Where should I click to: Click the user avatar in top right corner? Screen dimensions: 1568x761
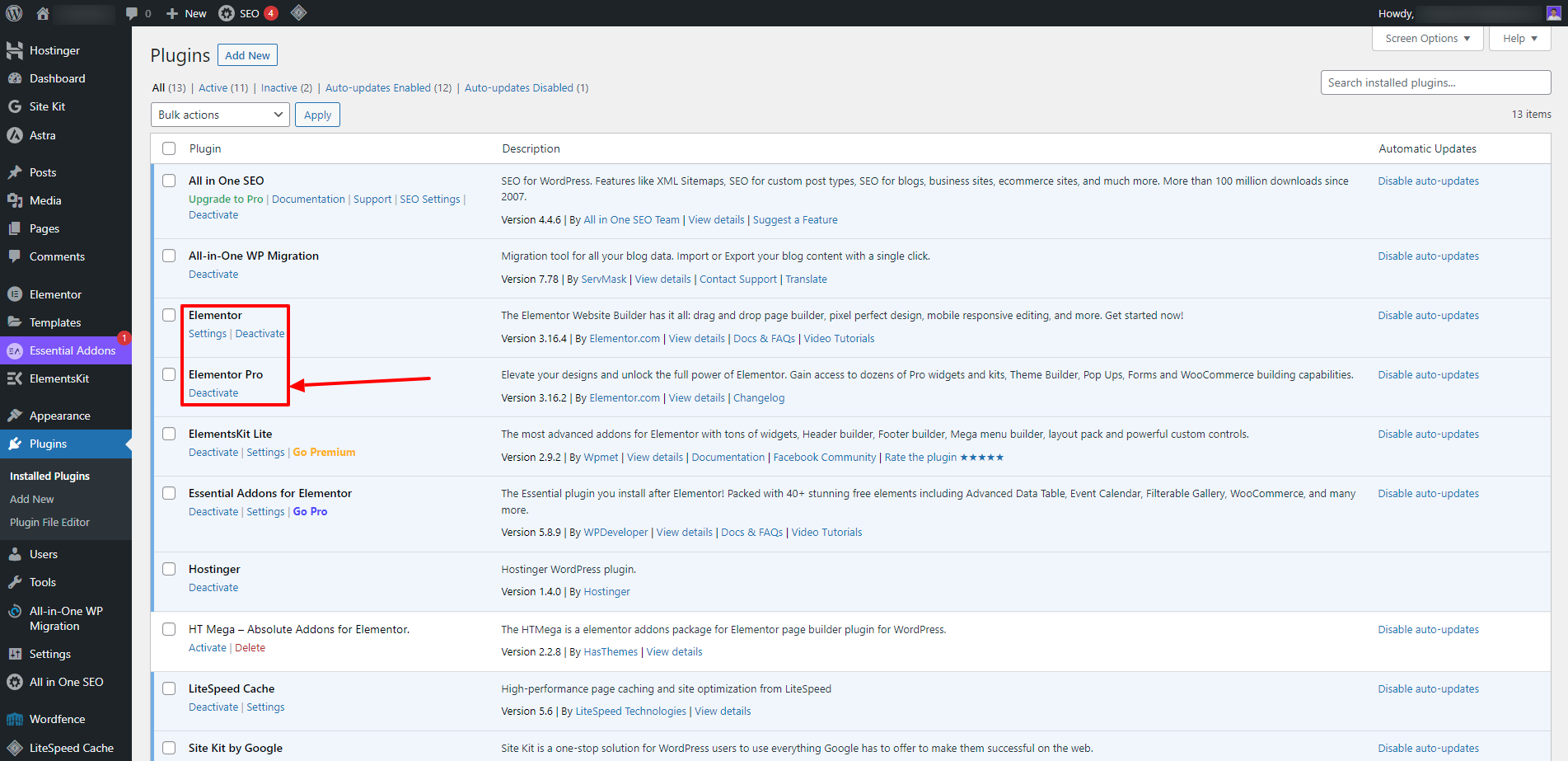[x=1553, y=13]
